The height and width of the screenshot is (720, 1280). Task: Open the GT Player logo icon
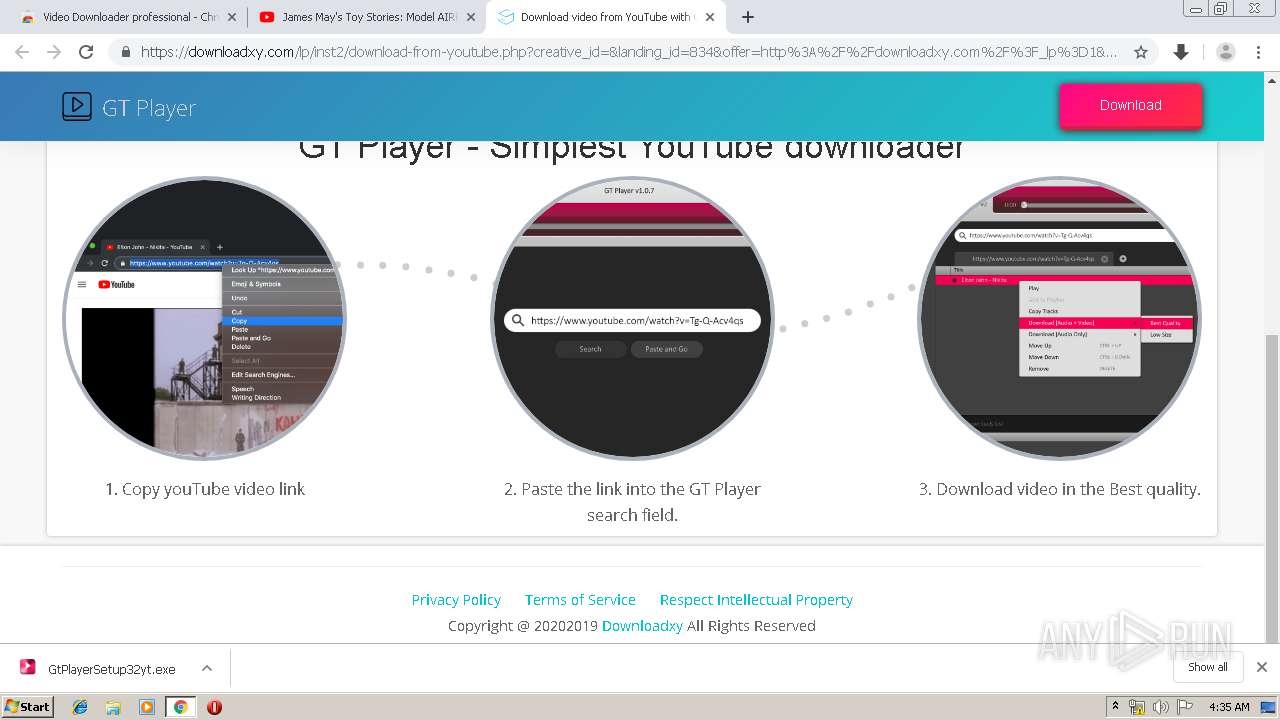[x=77, y=106]
